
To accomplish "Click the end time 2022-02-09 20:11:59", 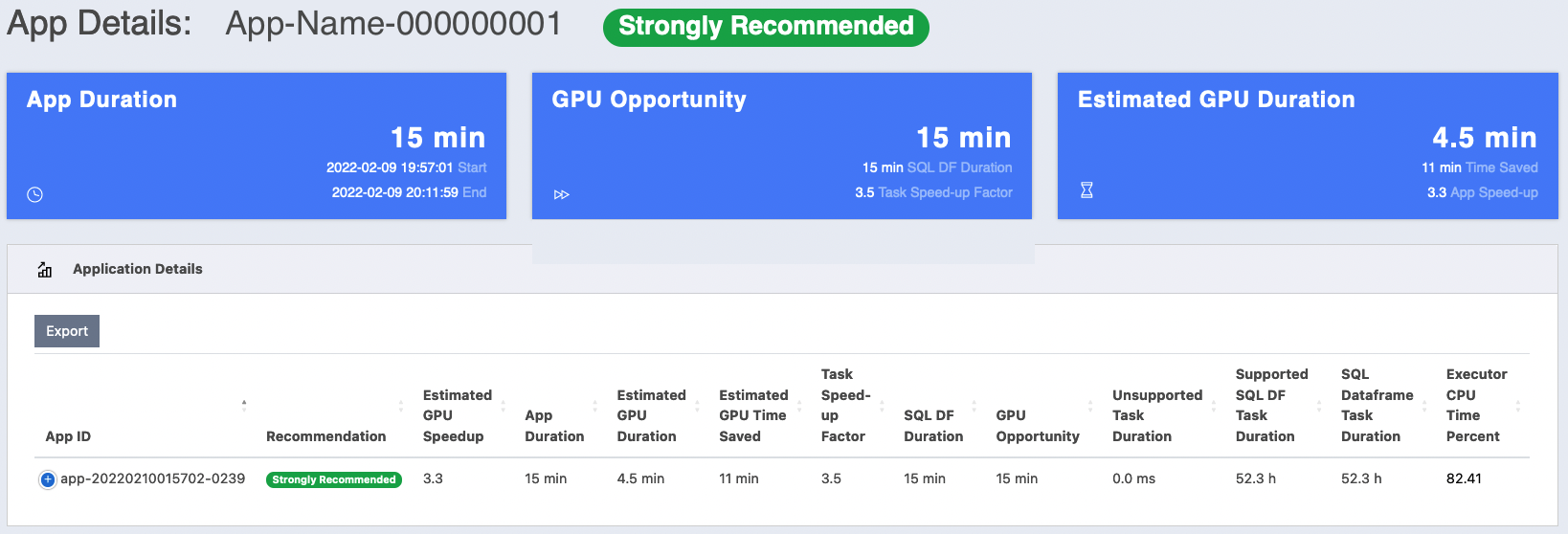I will [394, 192].
